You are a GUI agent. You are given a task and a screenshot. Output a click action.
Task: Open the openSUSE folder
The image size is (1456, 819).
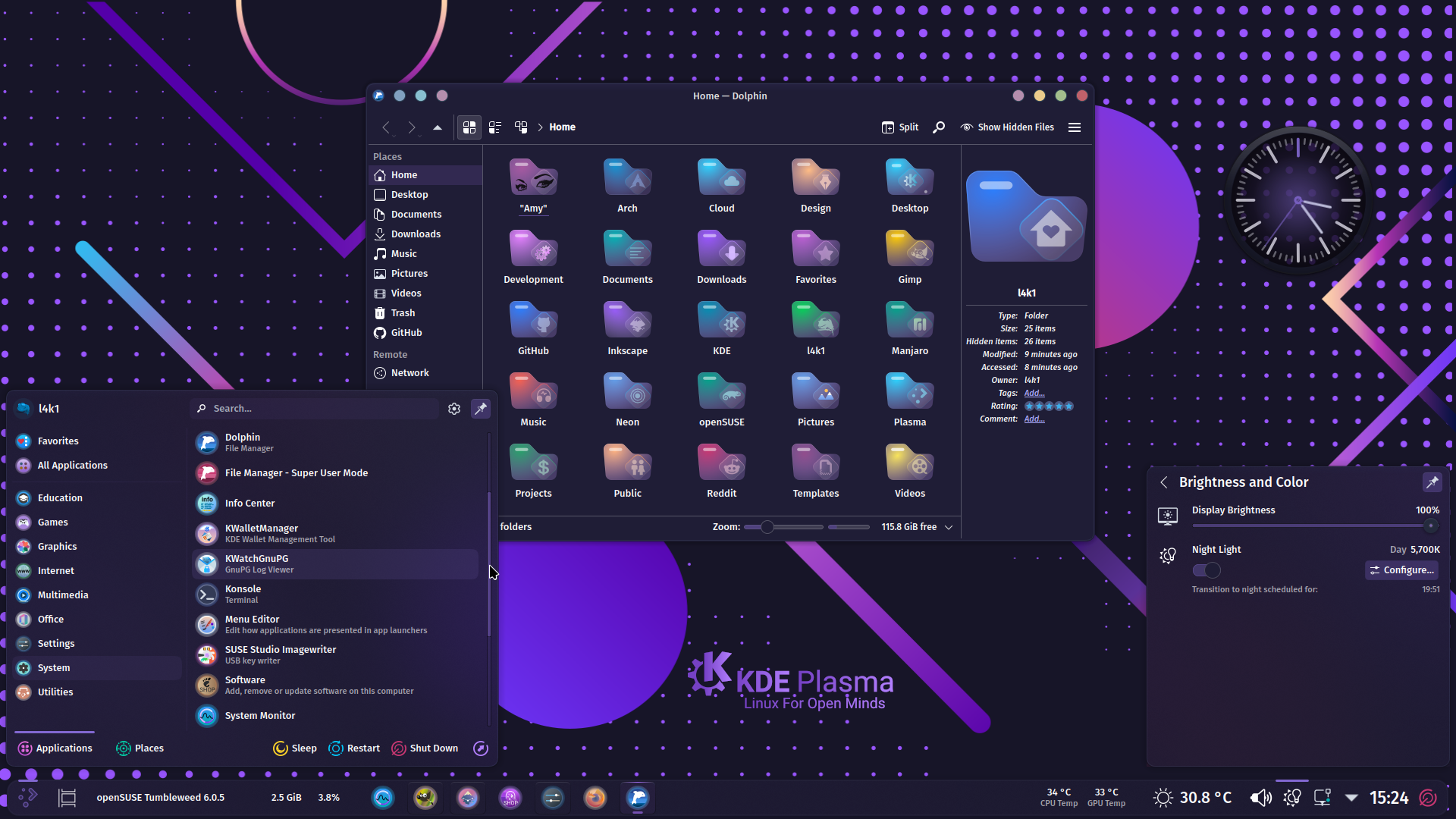click(x=721, y=400)
